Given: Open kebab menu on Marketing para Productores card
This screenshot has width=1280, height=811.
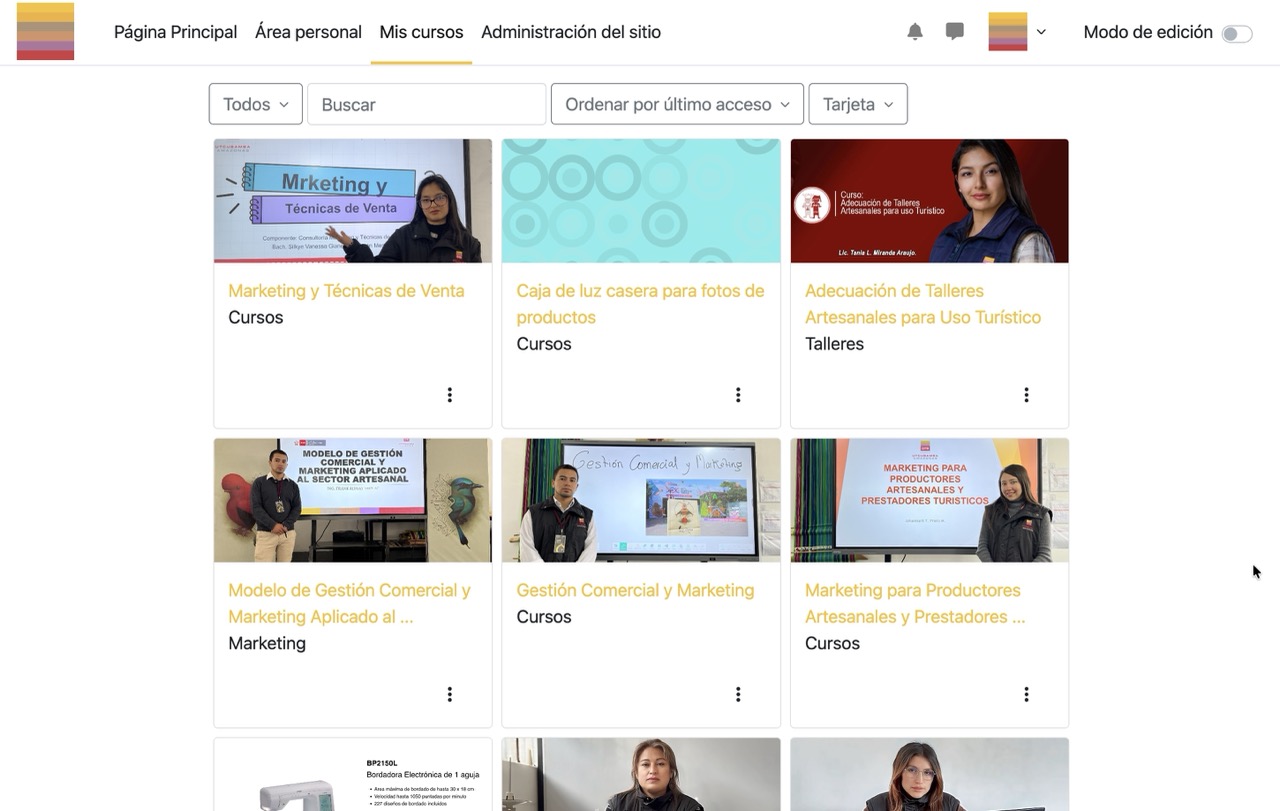Looking at the screenshot, I should pos(1026,693).
